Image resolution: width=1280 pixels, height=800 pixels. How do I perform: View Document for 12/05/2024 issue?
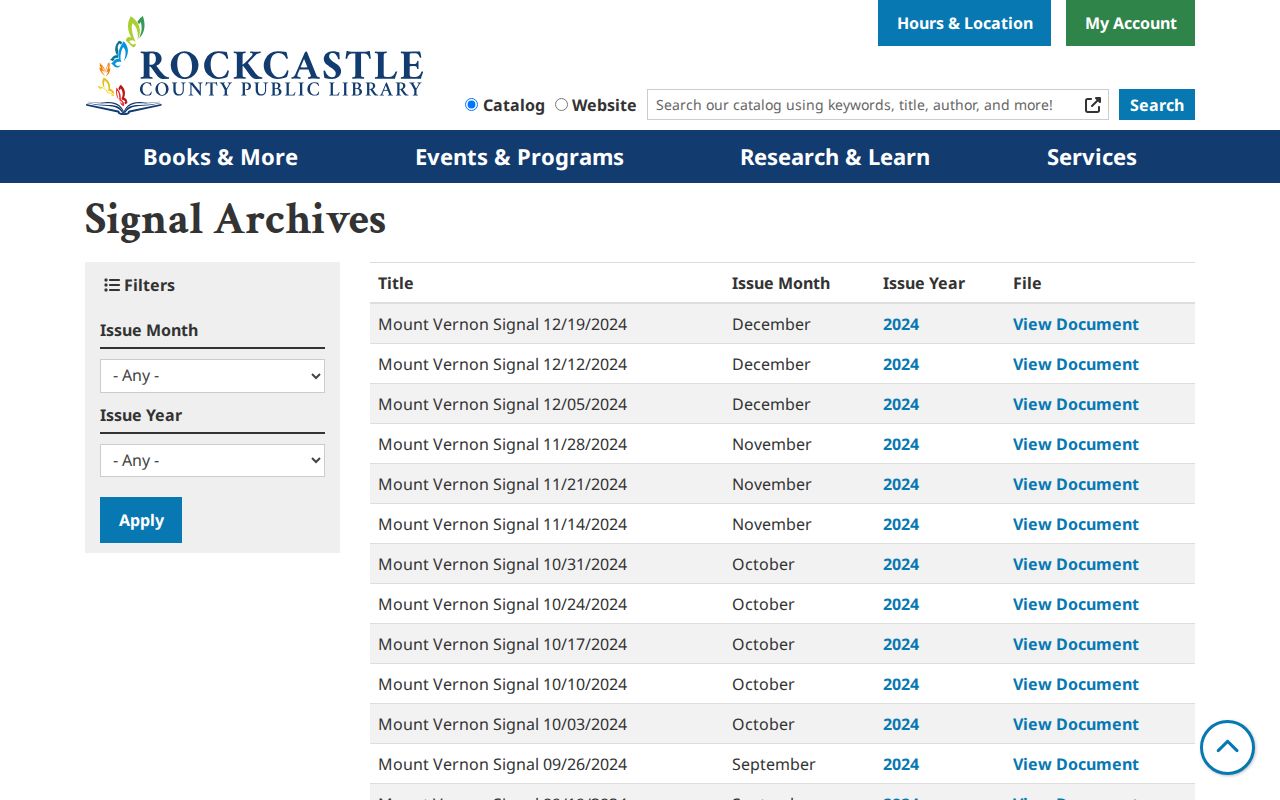pyautogui.click(x=1076, y=404)
